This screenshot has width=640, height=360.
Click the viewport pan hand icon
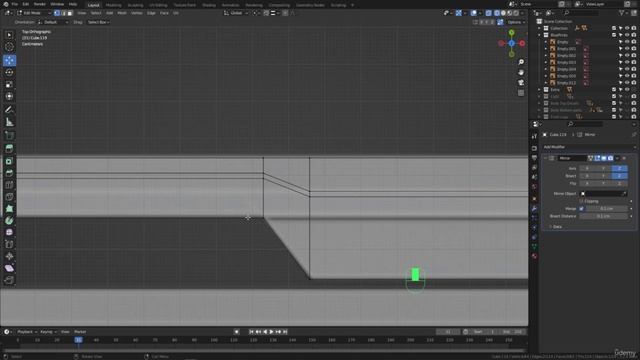[x=521, y=72]
